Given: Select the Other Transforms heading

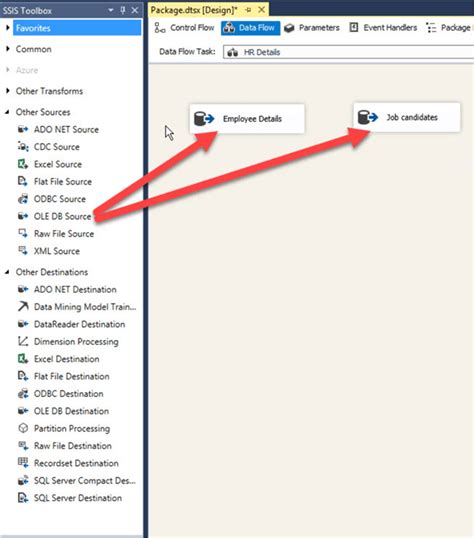Looking at the screenshot, I should 49,91.
